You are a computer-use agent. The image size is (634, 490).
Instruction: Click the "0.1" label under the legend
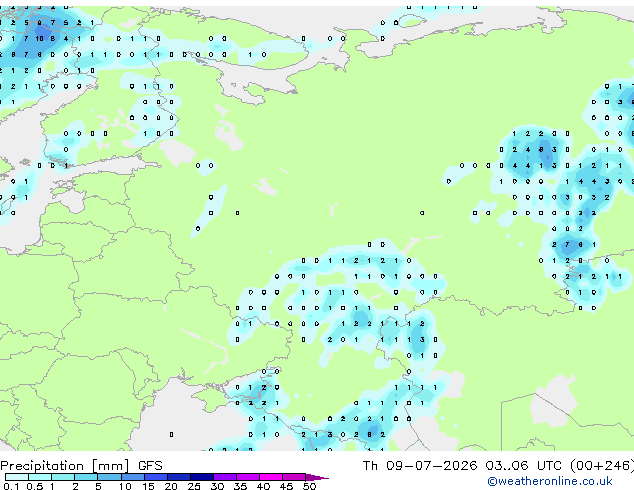[11, 486]
